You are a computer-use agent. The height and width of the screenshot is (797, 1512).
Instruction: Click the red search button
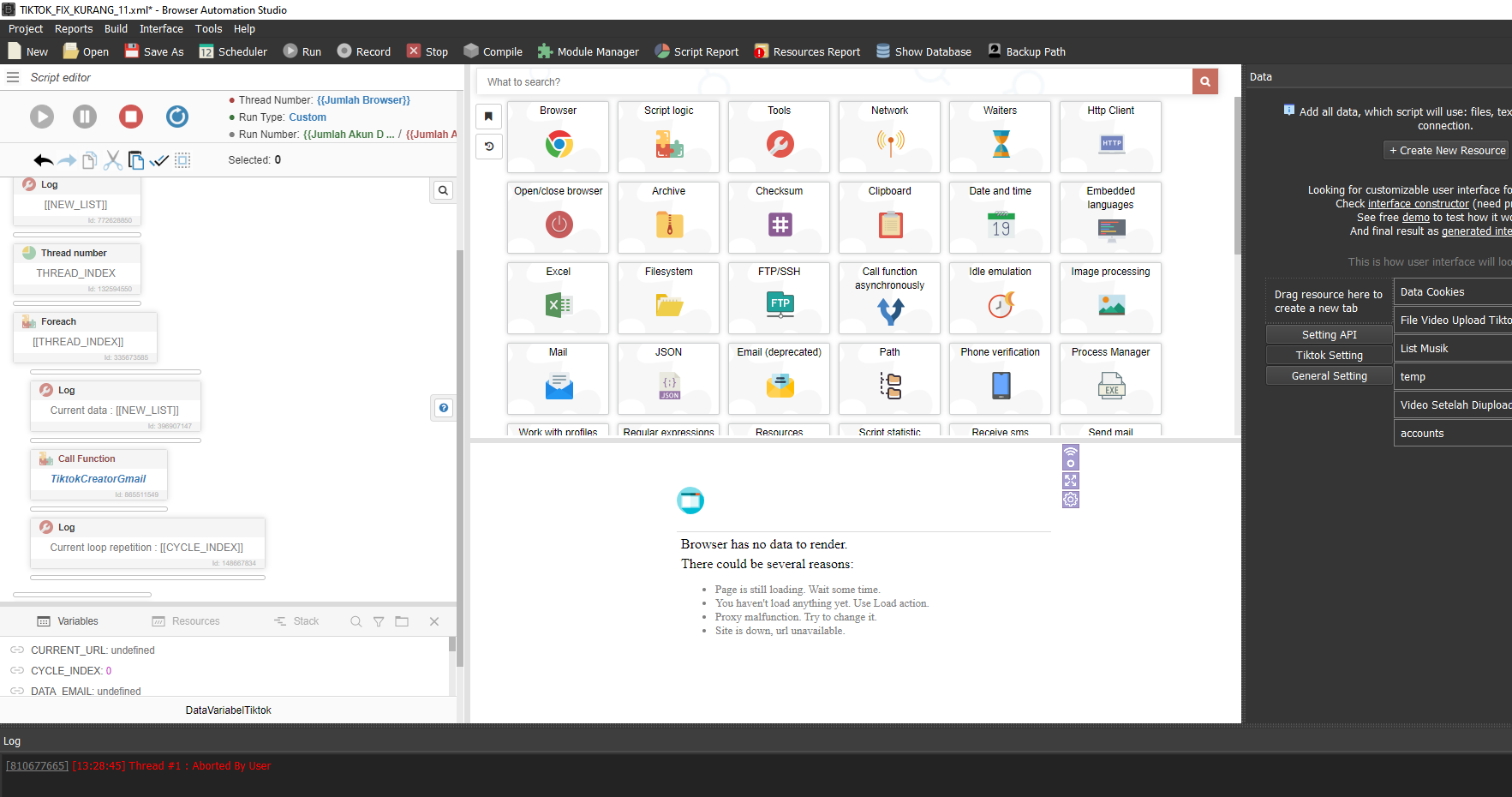(x=1204, y=82)
